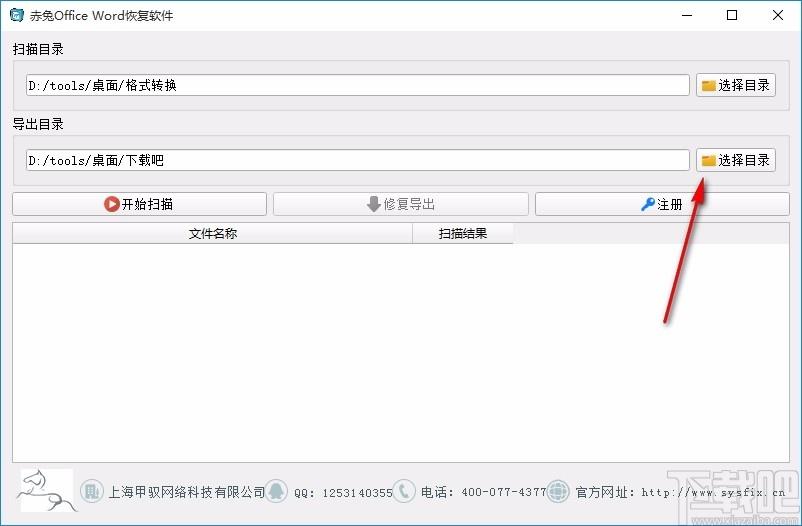Open the 注册 register button

click(662, 204)
